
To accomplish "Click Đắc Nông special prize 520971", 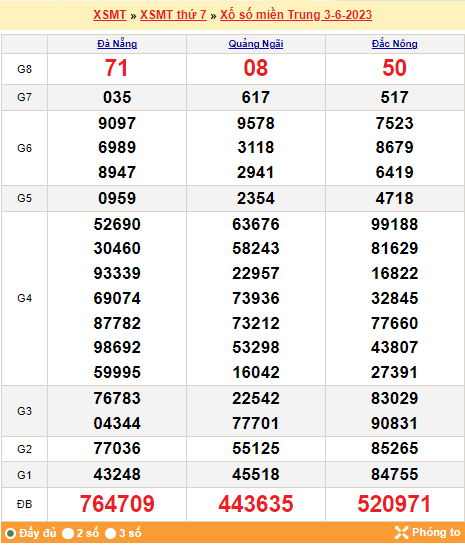I will click(394, 504).
